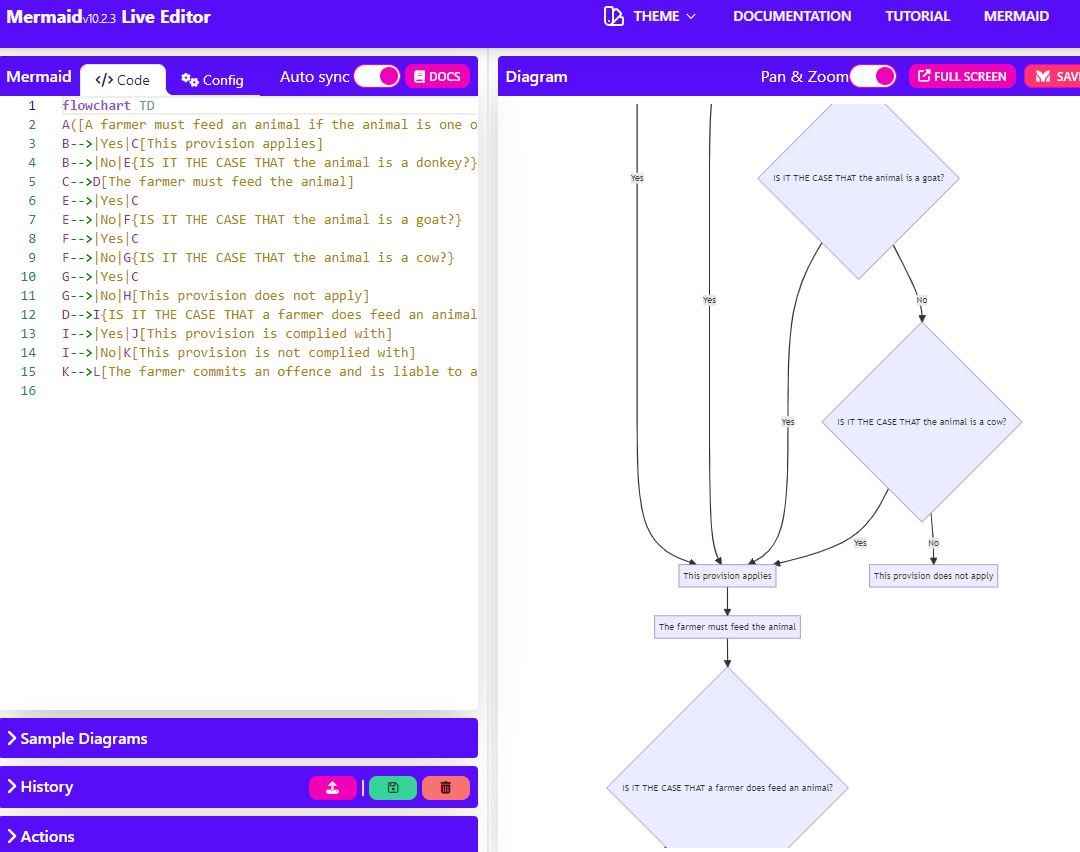Click the 'farmer does feed an animal?' diamond

[727, 787]
